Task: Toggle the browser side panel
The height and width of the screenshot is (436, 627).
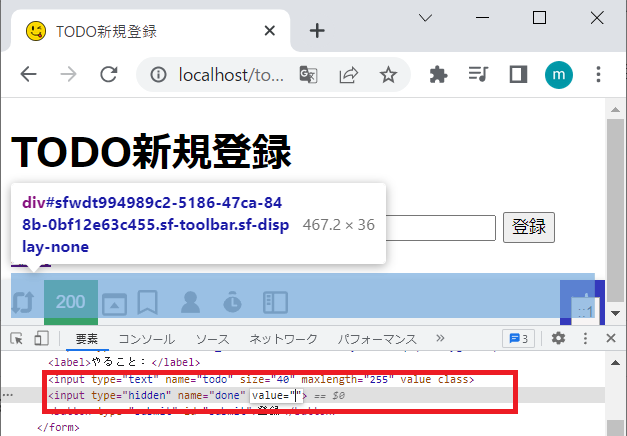Action: (x=518, y=74)
